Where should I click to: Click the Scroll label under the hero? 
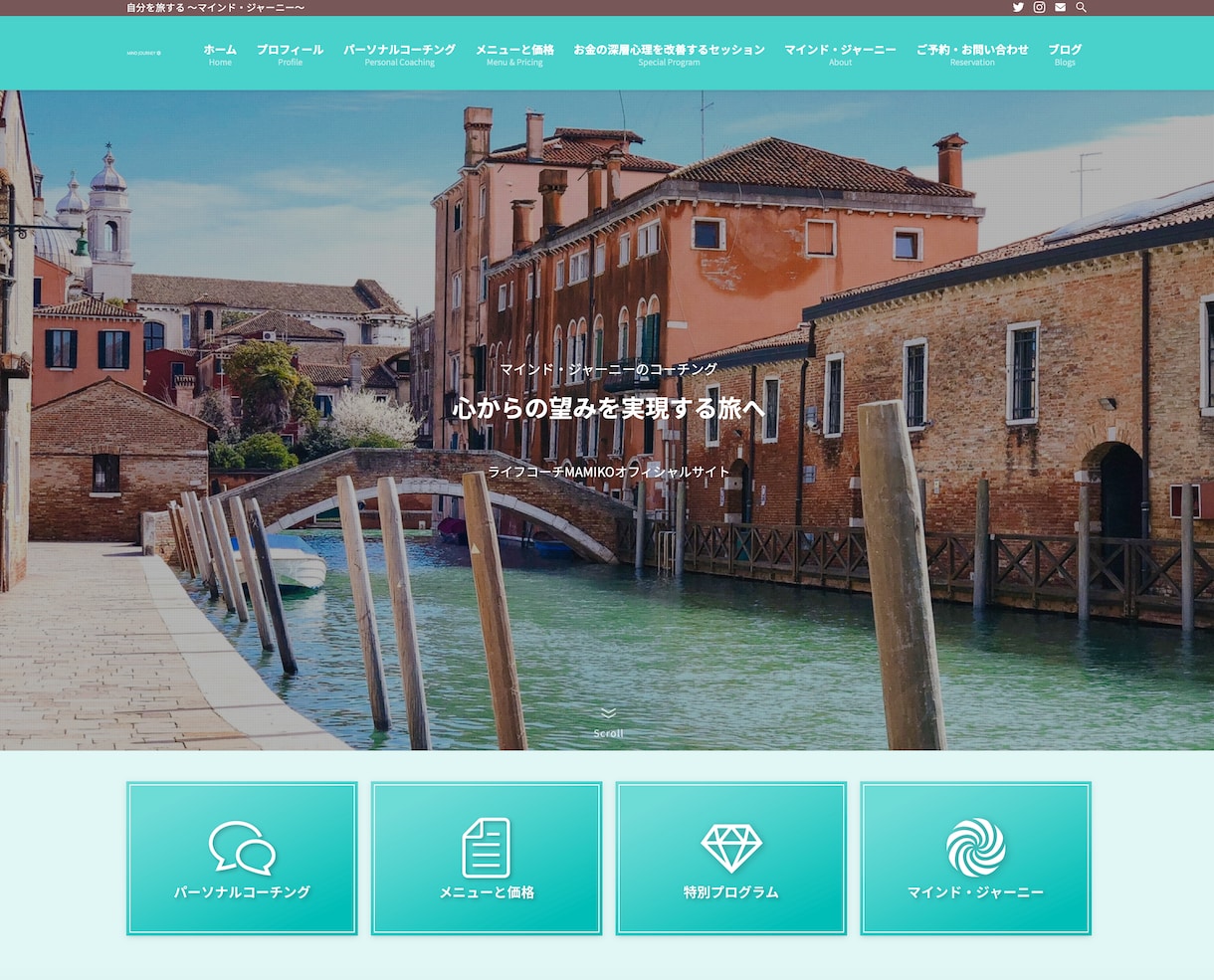point(608,733)
